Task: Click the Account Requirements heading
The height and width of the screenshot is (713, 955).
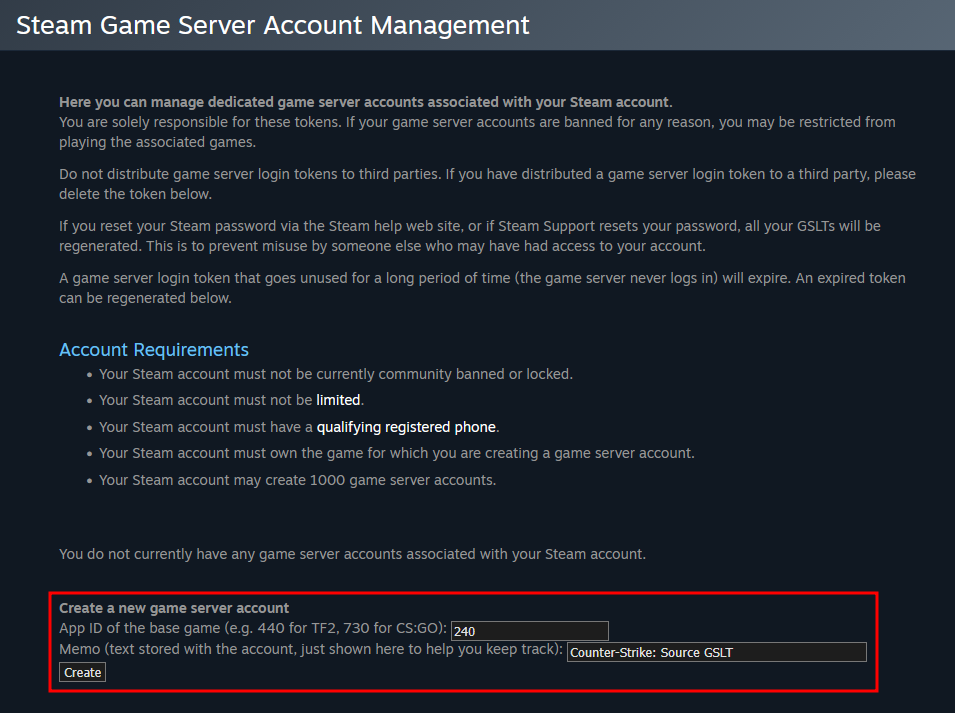Action: point(154,350)
